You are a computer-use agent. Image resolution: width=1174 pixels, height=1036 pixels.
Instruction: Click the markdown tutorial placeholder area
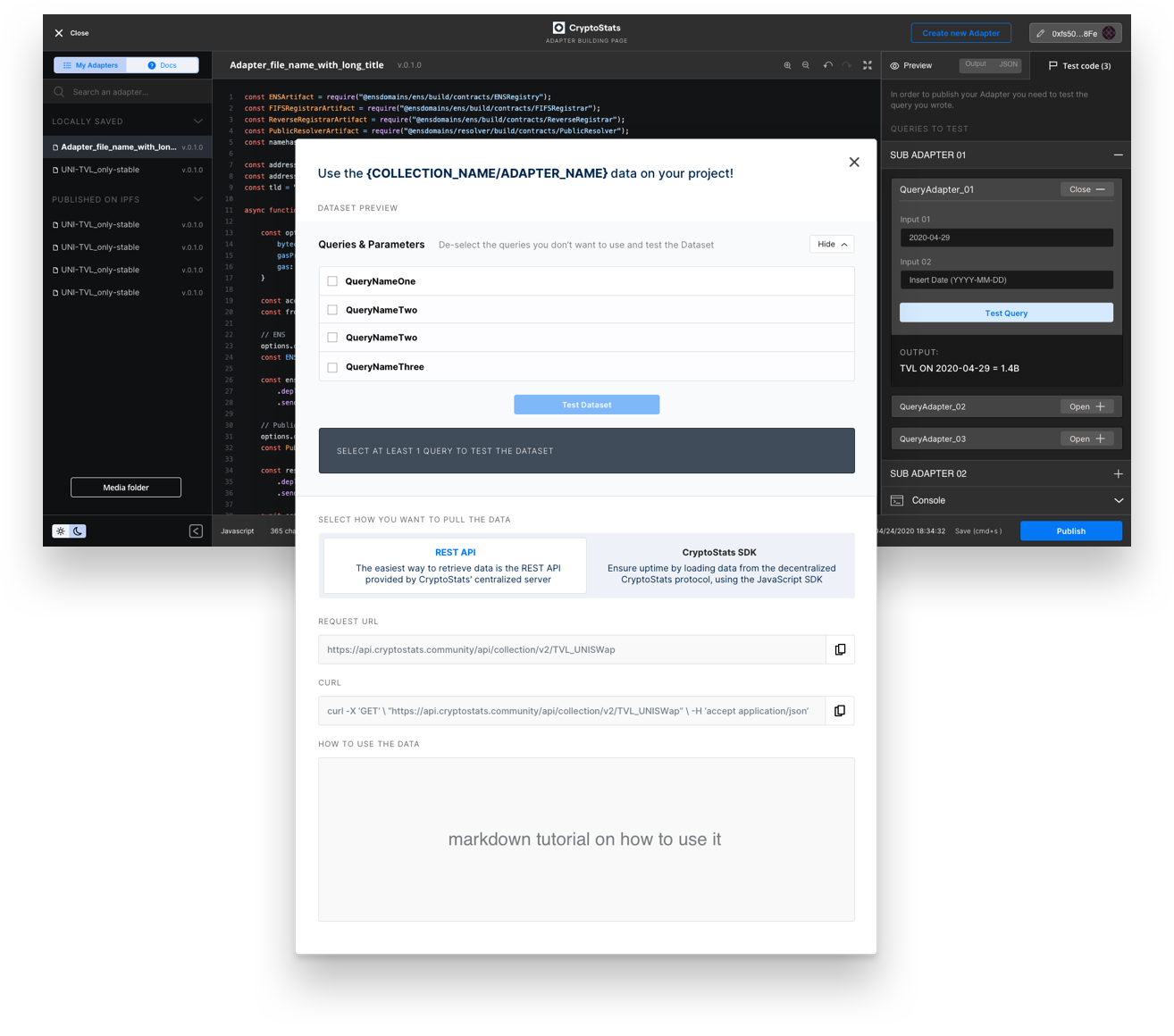tap(586, 840)
